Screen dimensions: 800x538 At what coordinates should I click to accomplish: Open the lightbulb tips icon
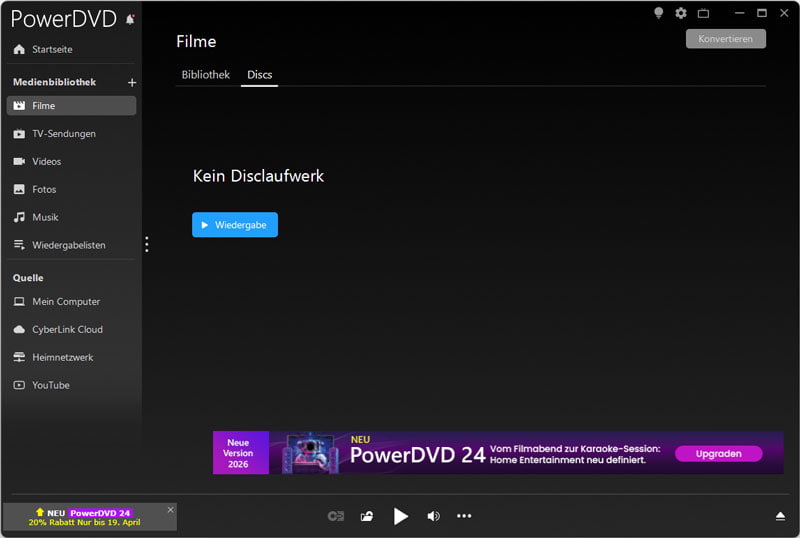coord(659,13)
